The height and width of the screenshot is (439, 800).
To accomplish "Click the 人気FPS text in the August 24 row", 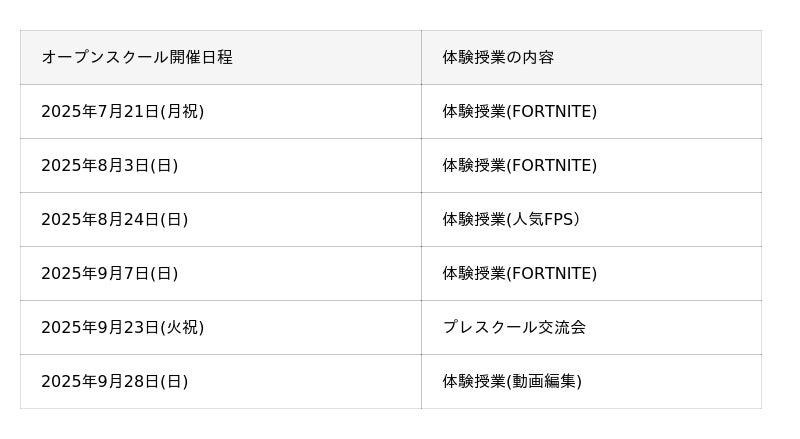I will [543, 220].
